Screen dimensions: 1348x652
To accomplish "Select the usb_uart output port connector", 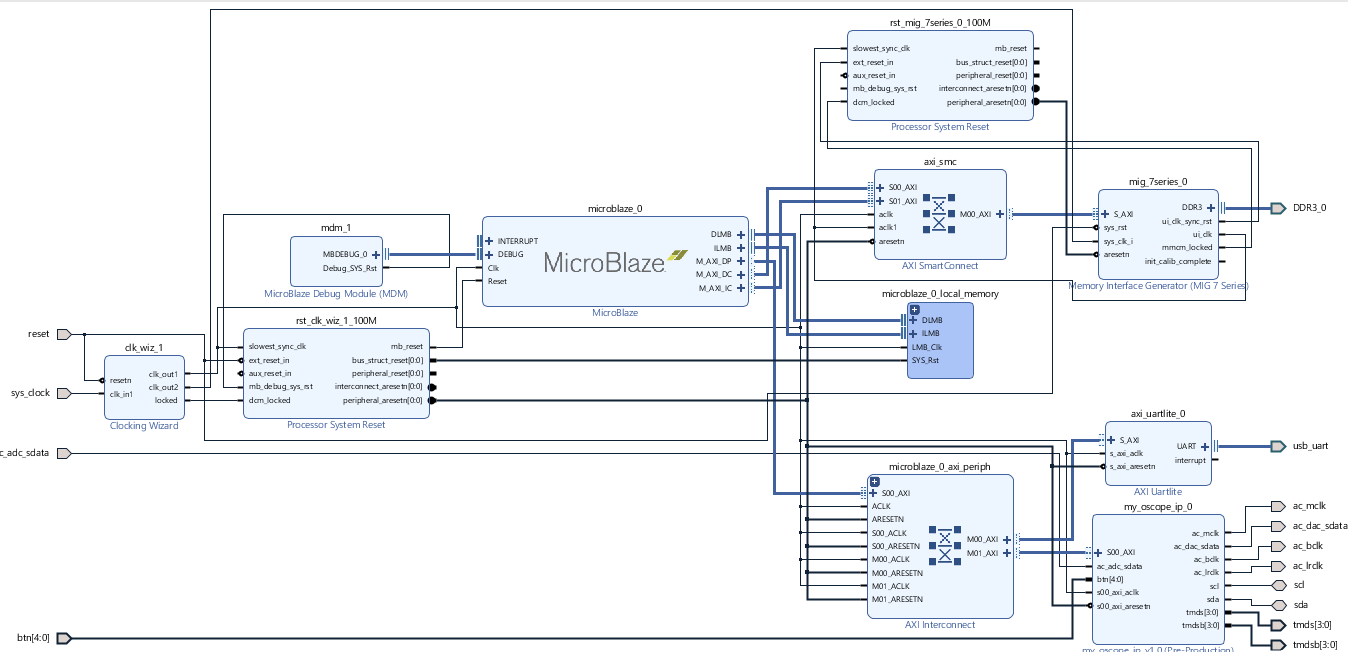I will click(x=1277, y=445).
